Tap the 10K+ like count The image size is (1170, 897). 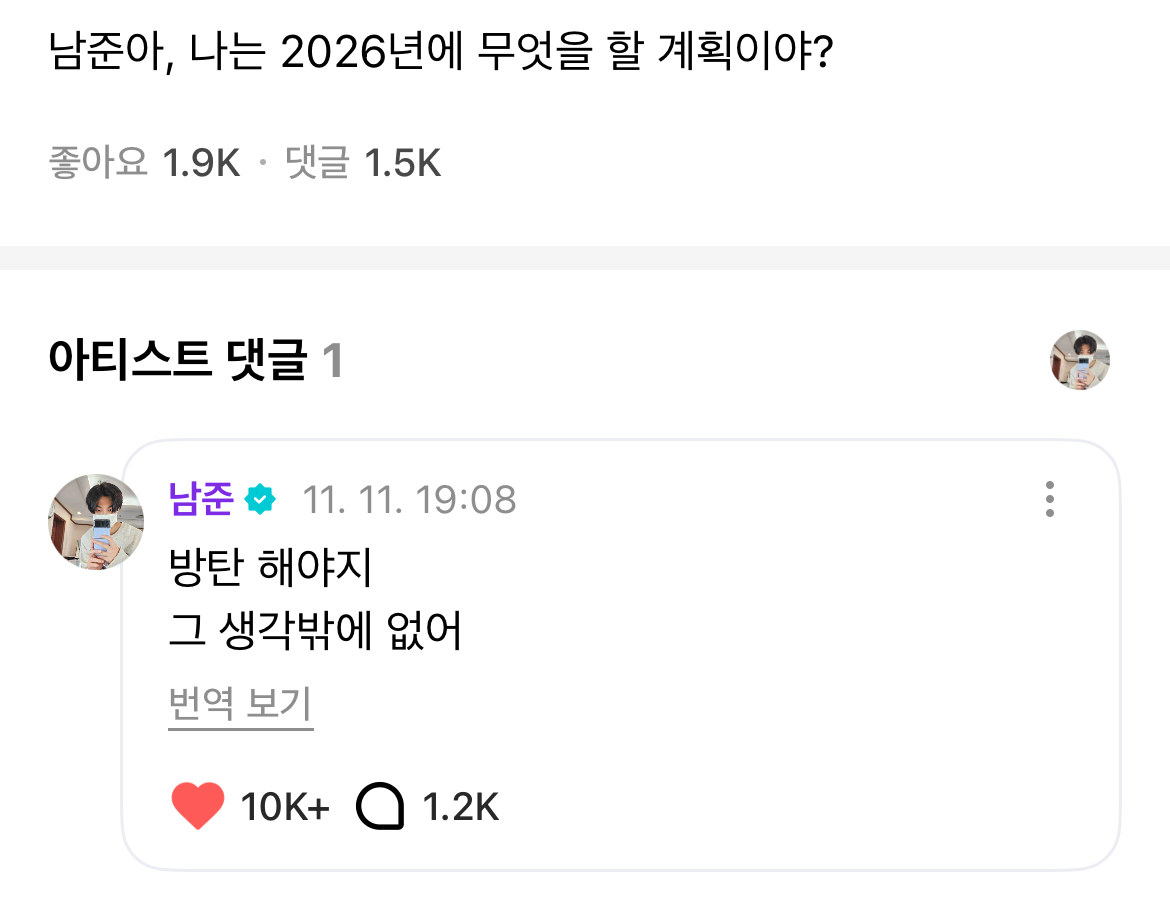tap(285, 806)
